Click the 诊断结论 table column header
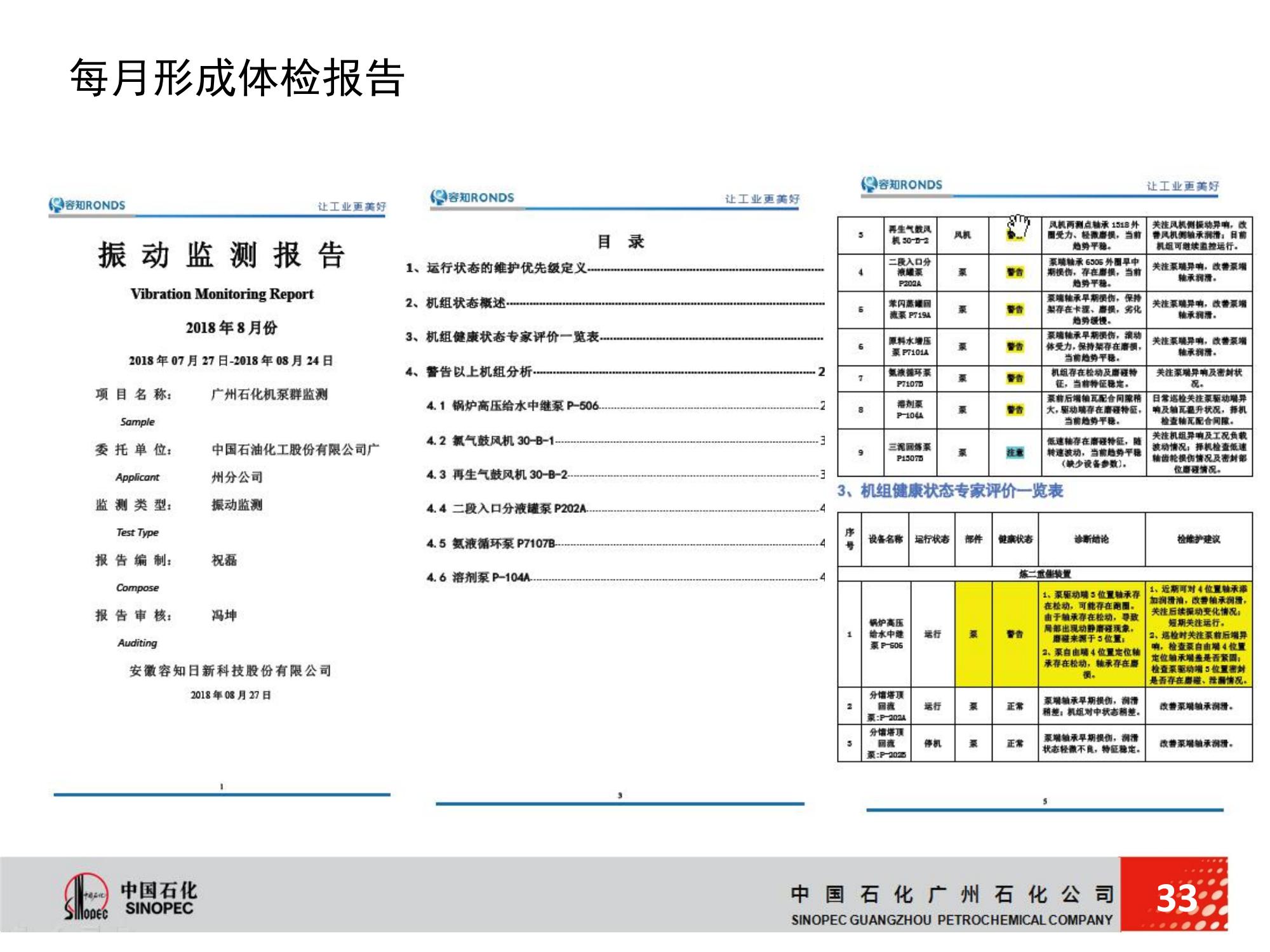 tap(1091, 539)
